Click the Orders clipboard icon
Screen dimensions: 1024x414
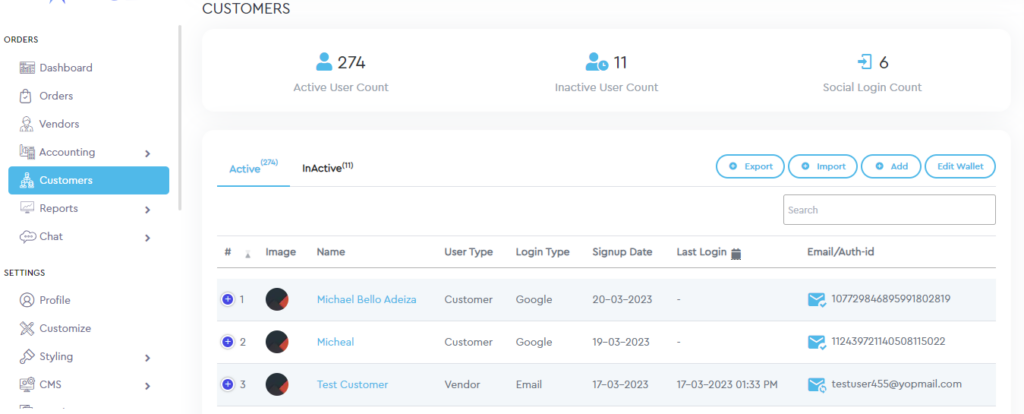pos(27,96)
